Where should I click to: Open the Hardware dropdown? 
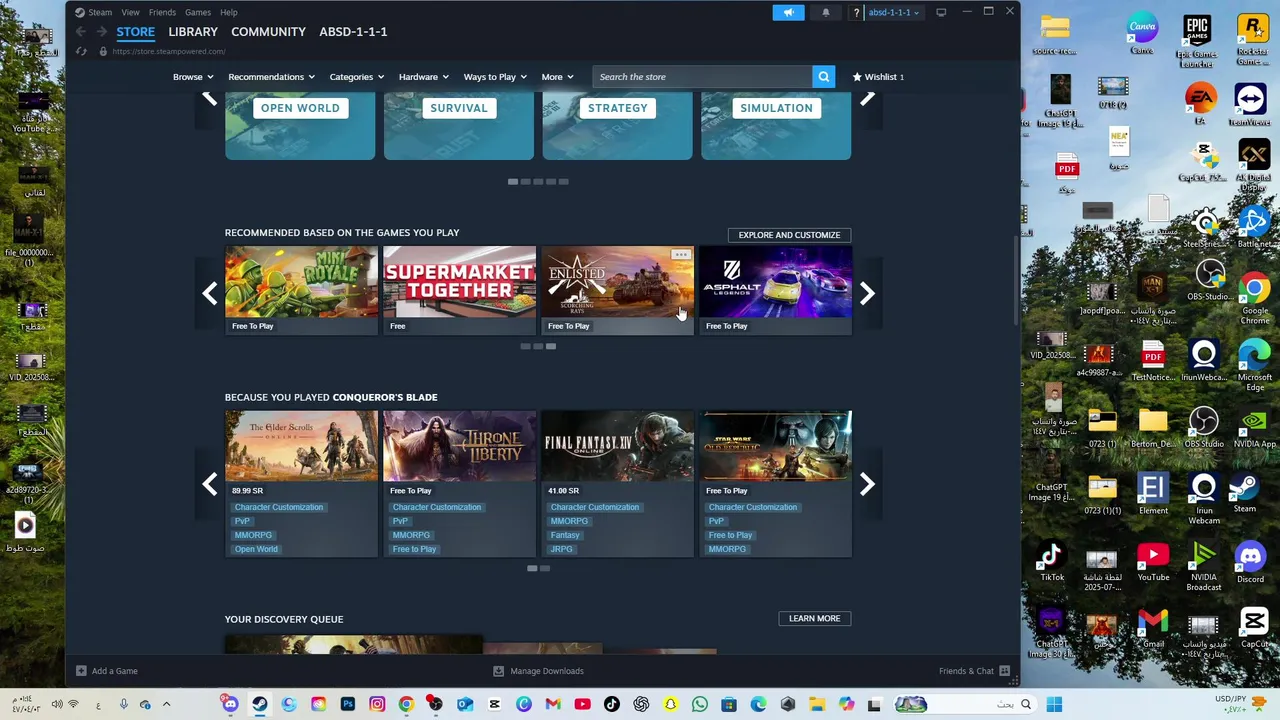[x=424, y=77]
